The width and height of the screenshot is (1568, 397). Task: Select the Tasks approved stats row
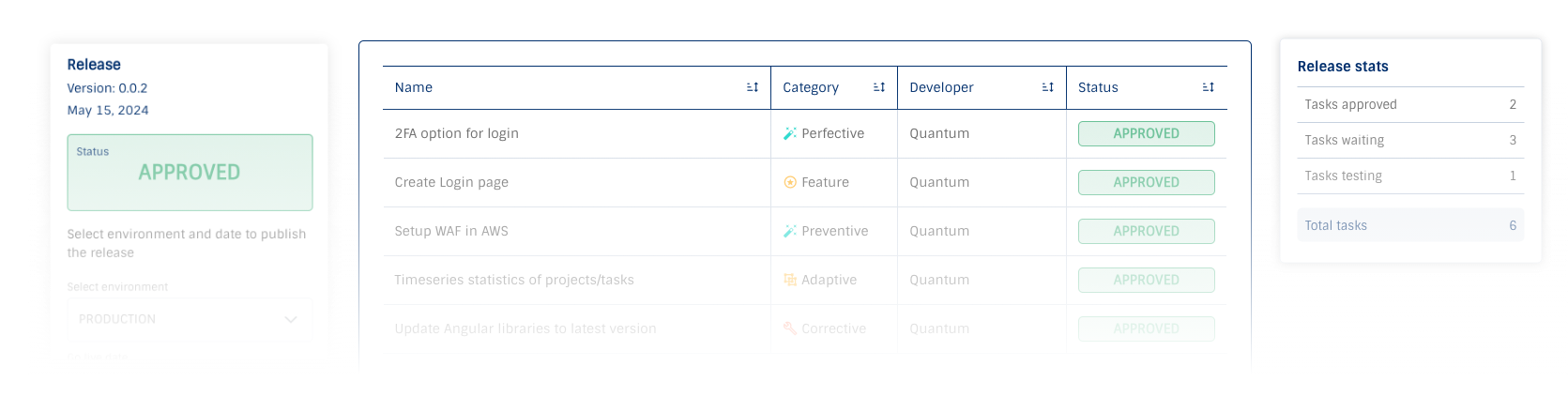tap(1410, 104)
